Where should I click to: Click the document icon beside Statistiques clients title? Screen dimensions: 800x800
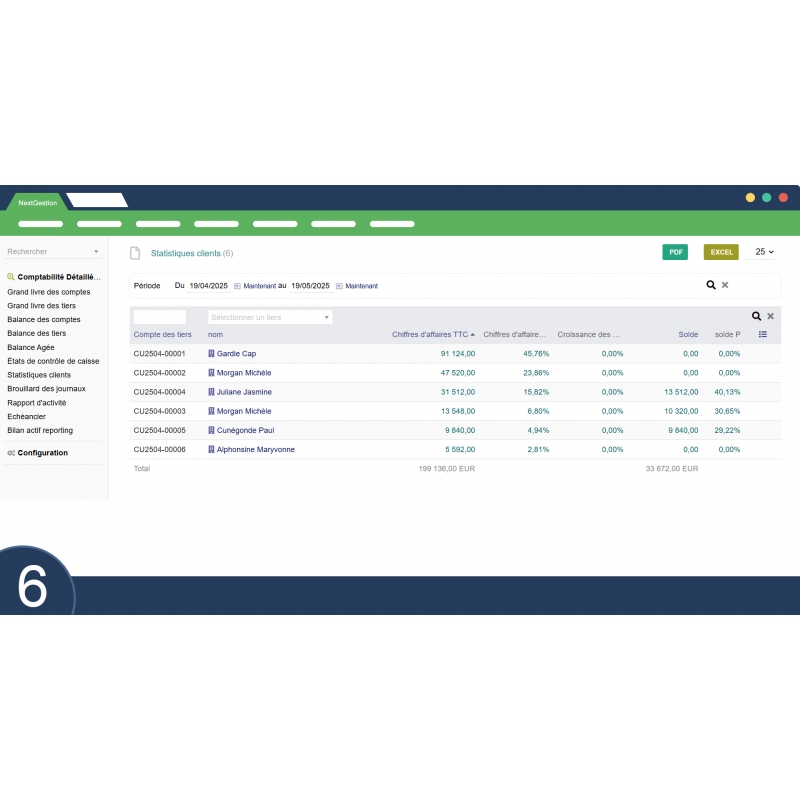[135, 253]
